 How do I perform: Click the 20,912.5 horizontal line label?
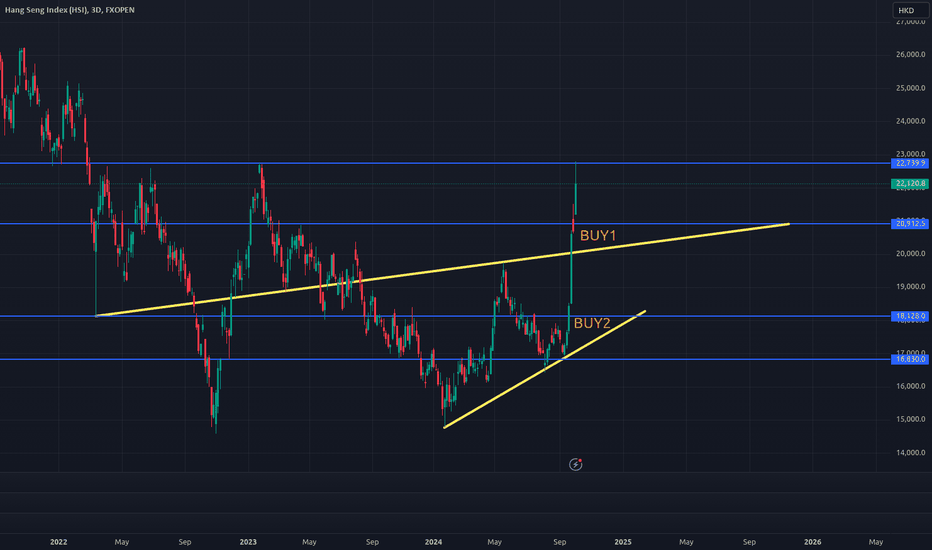coord(910,224)
